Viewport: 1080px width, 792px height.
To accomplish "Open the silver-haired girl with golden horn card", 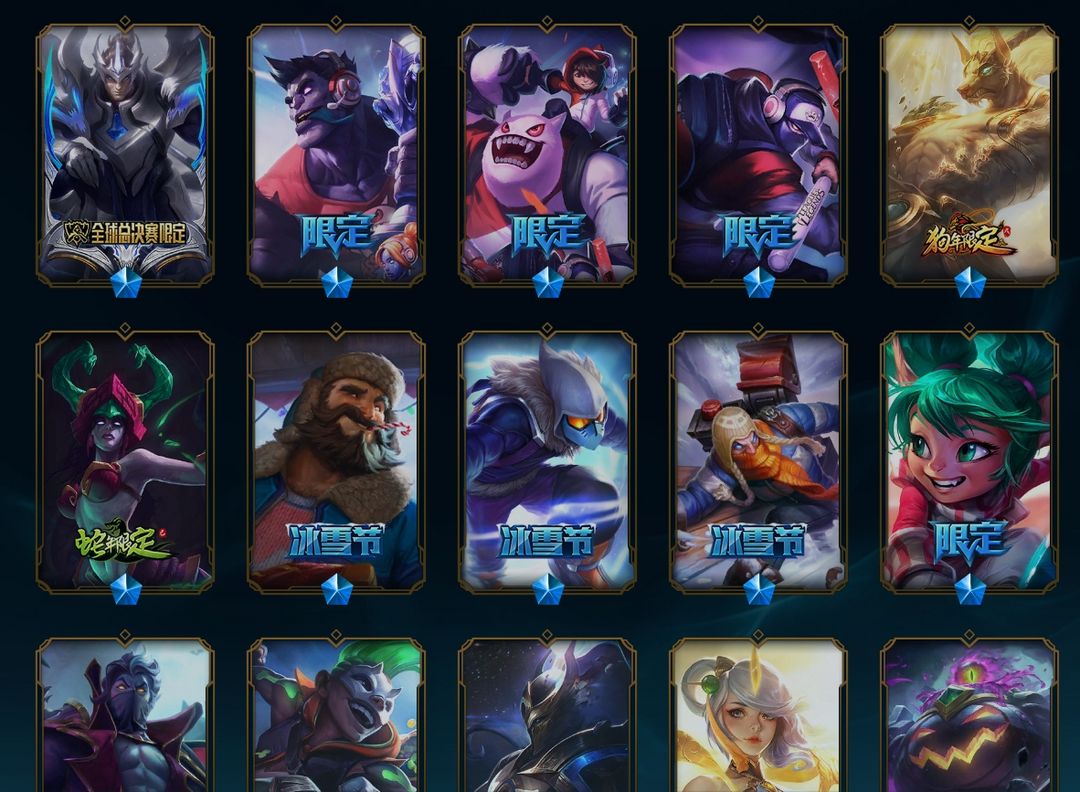I will coord(758,714).
